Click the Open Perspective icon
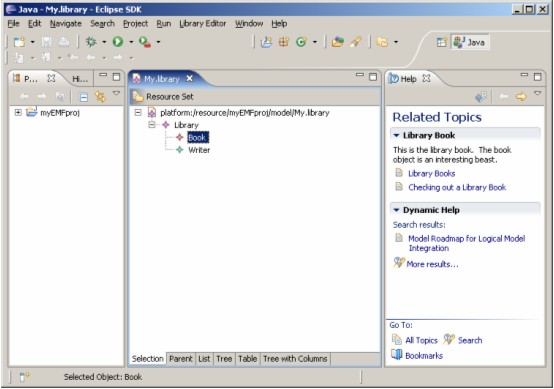Screen dimensions: 554x389 [x=442, y=42]
